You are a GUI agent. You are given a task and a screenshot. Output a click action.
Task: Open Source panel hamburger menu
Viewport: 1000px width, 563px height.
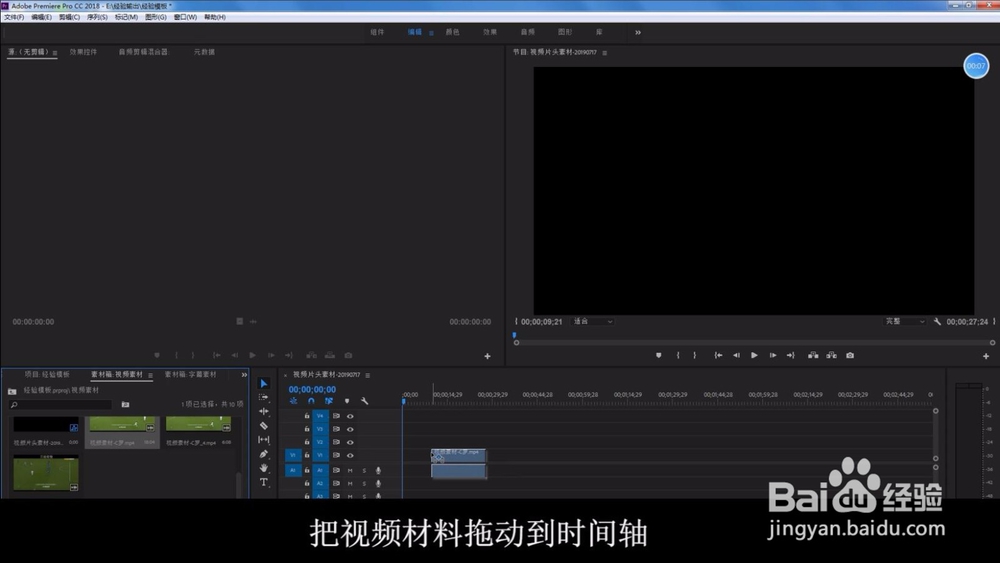coord(55,53)
